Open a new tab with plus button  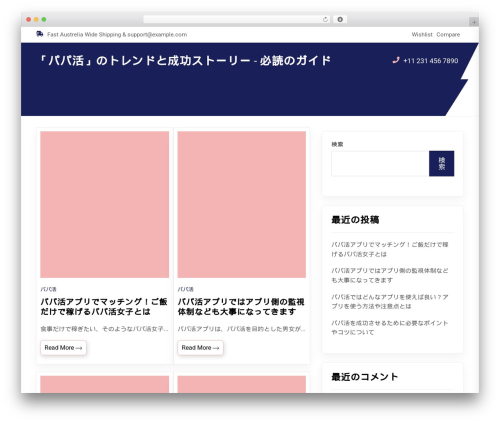pos(474,22)
